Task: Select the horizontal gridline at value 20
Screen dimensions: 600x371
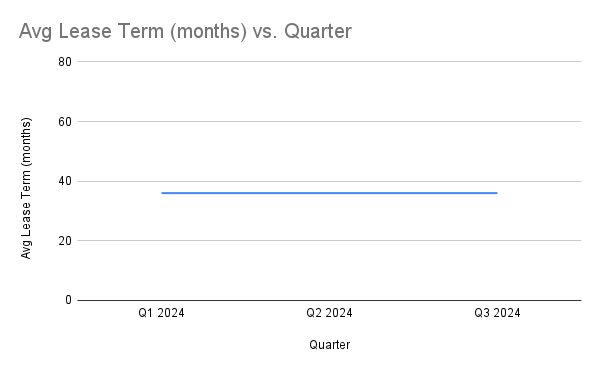Action: [x=329, y=241]
